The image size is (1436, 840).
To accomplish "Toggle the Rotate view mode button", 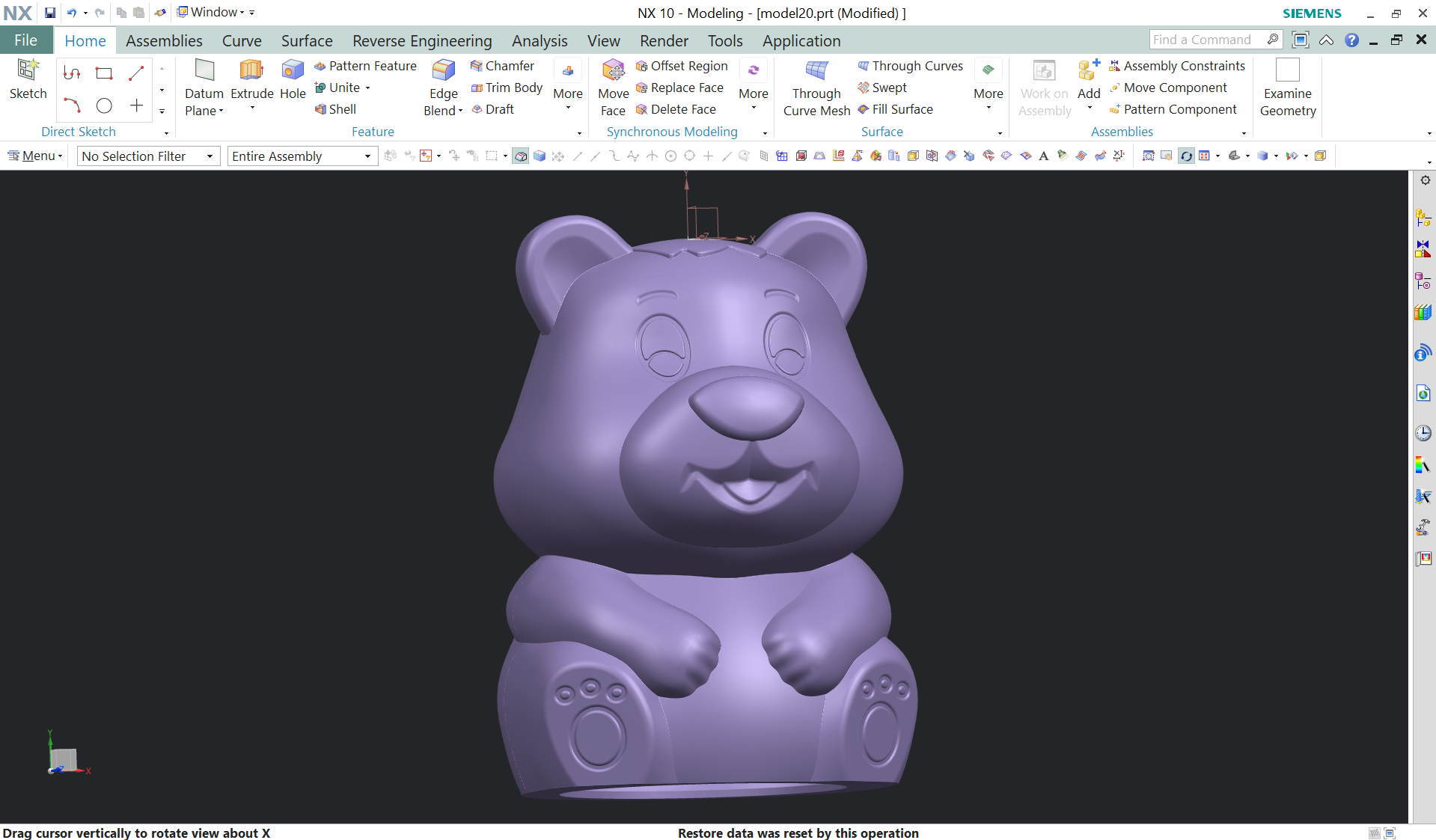I will [x=1186, y=156].
